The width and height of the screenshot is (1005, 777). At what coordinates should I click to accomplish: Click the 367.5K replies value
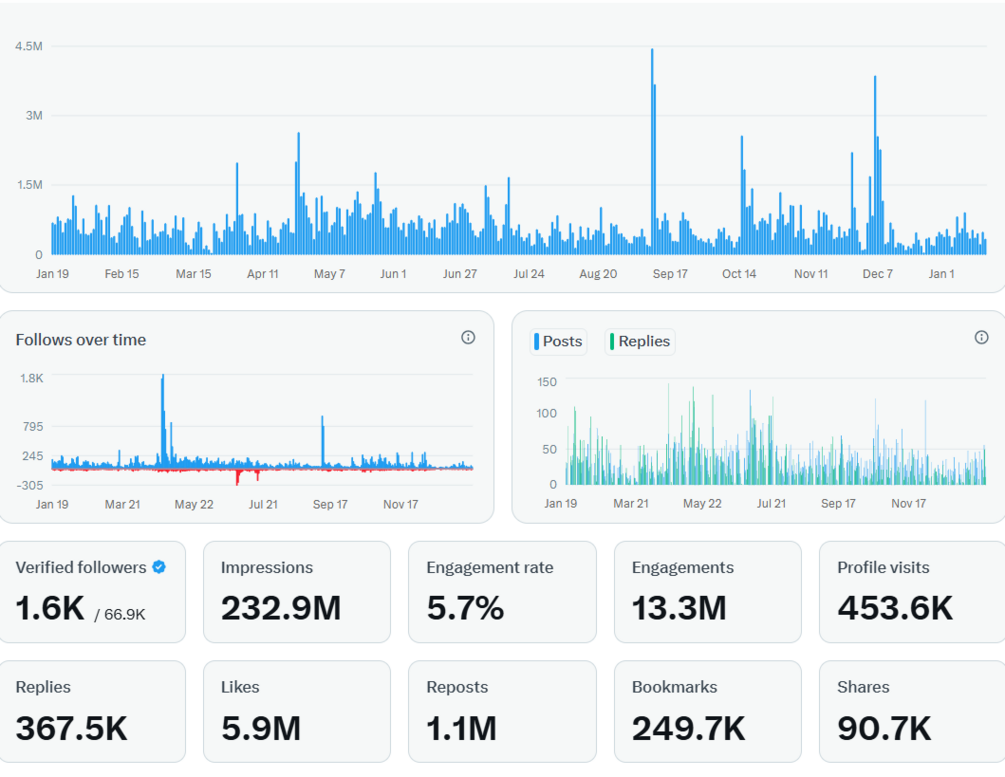point(71,728)
